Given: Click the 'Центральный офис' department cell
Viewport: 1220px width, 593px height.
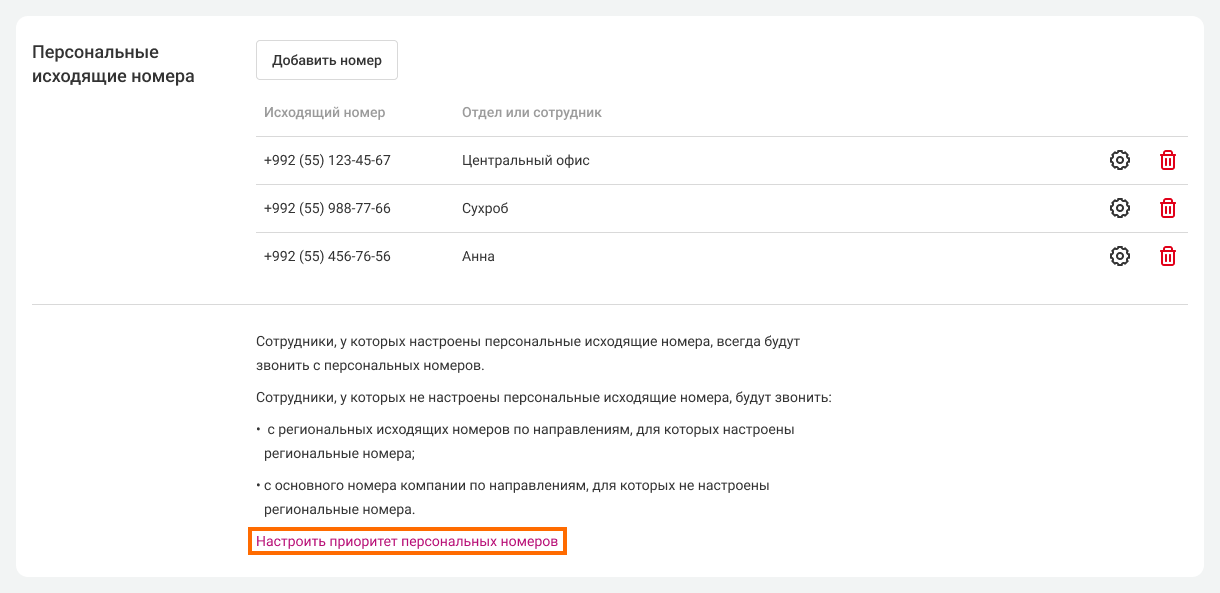Looking at the screenshot, I should coord(525,160).
